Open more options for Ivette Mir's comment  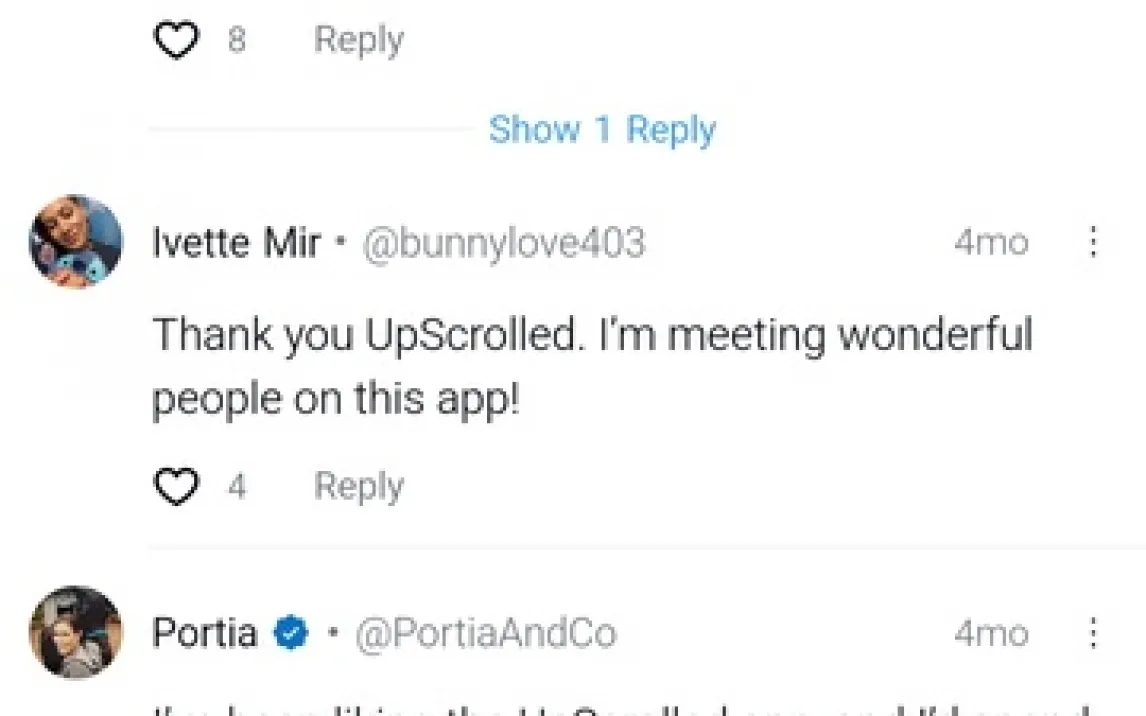[1093, 242]
